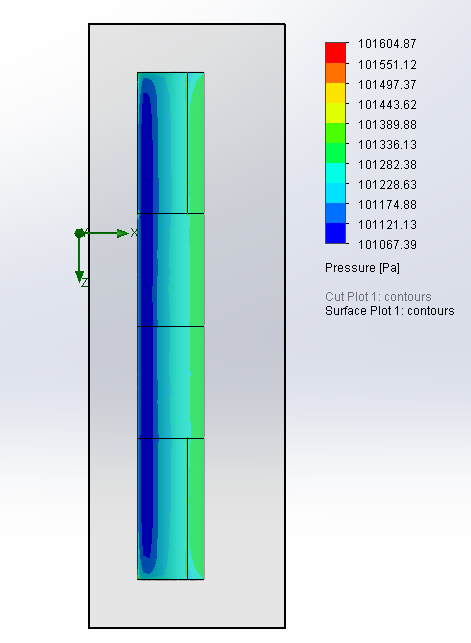Select Cut Plot 1: contours label
This screenshot has height=643, width=471.
[378, 296]
